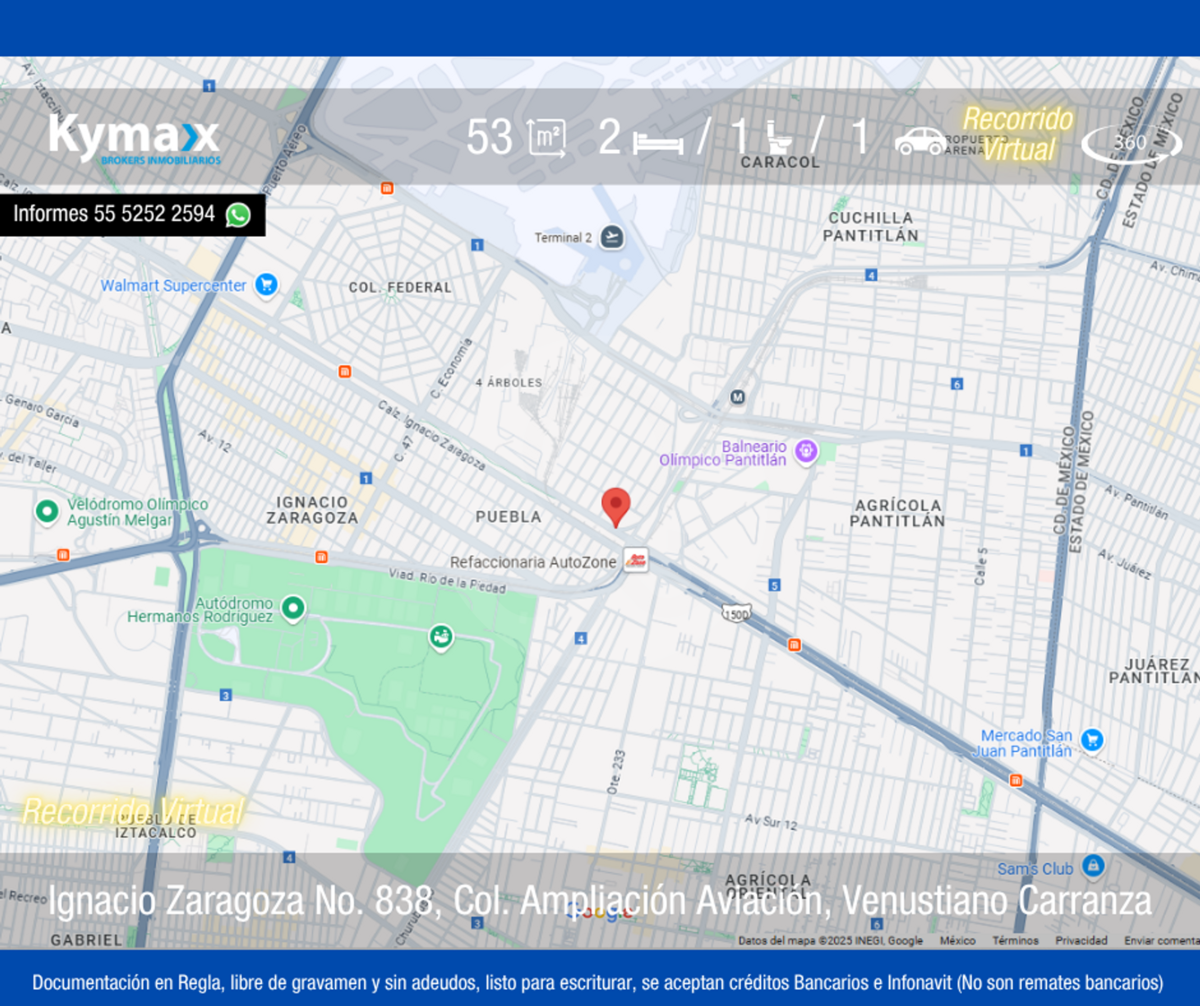Screen dimensions: 1200x1006
Task: Open the WhatsApp icon beside Informes
Action: point(238,215)
